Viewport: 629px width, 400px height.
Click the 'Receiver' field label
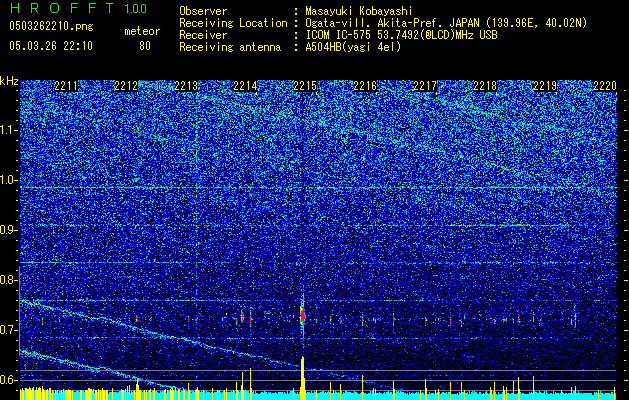(203, 35)
